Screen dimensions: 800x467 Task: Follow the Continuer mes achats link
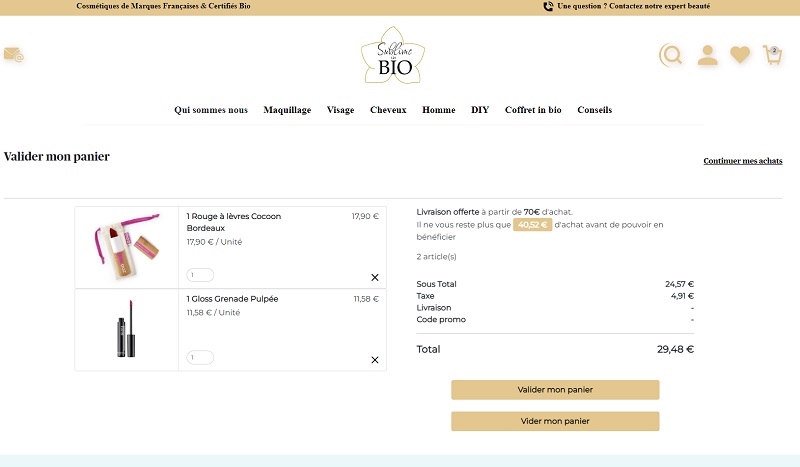(x=743, y=161)
